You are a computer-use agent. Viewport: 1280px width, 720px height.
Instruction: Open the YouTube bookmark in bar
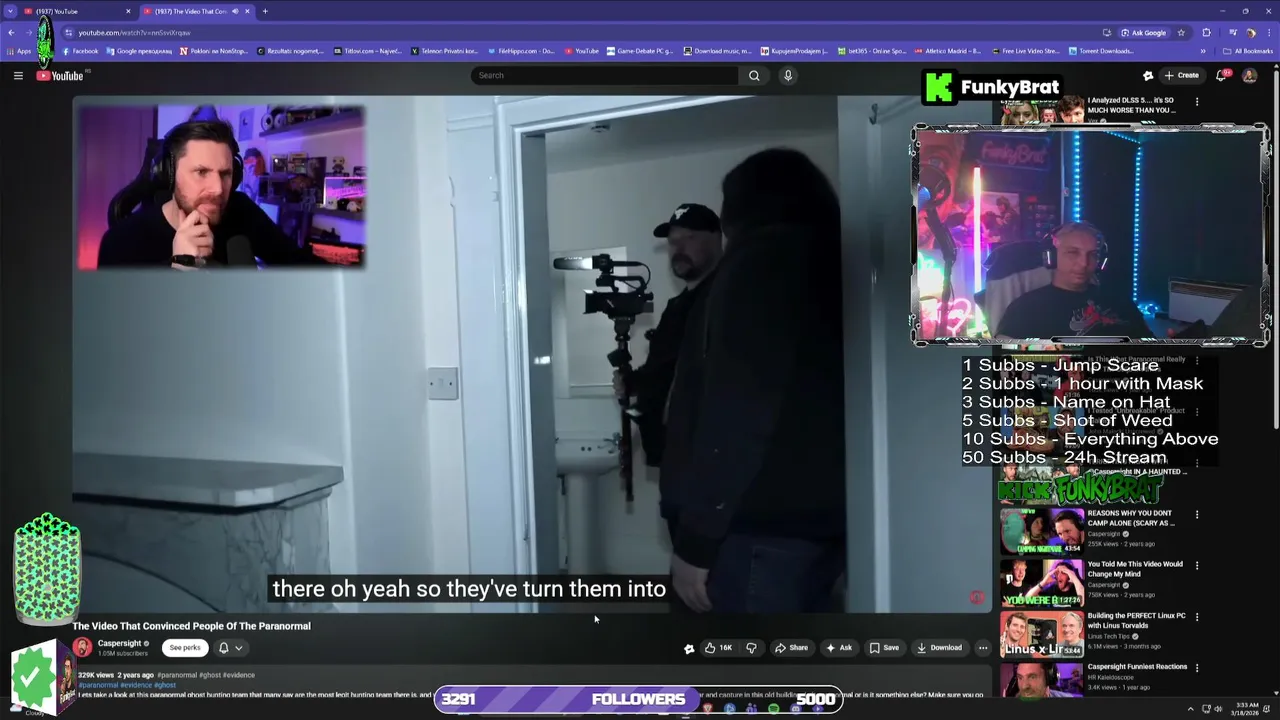[582, 51]
